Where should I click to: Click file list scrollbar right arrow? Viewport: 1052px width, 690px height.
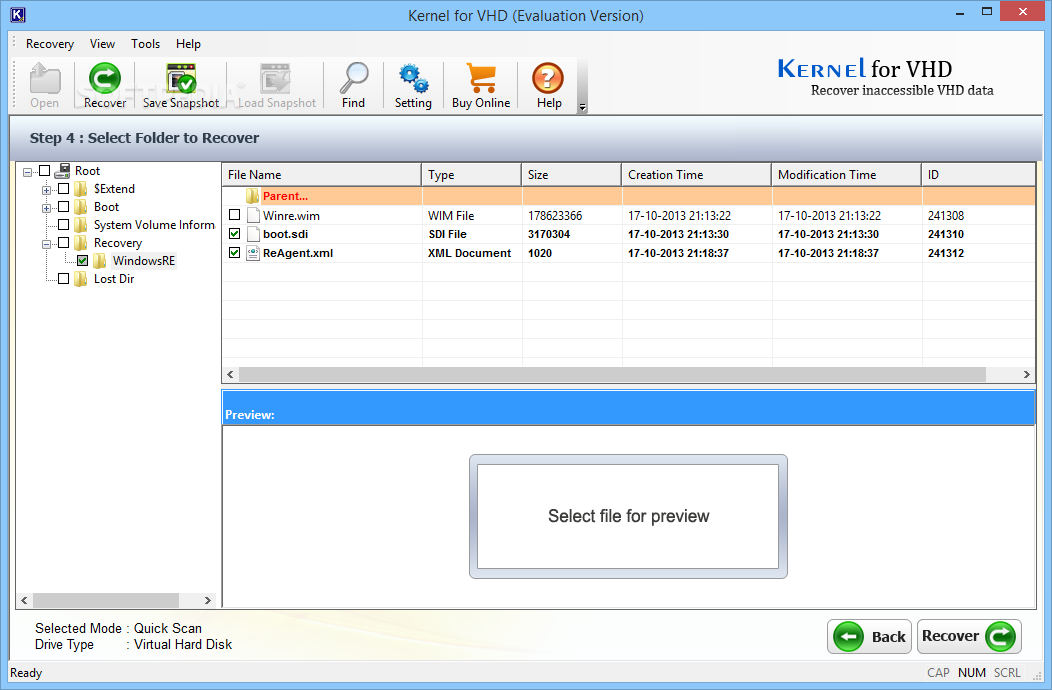[x=1027, y=375]
